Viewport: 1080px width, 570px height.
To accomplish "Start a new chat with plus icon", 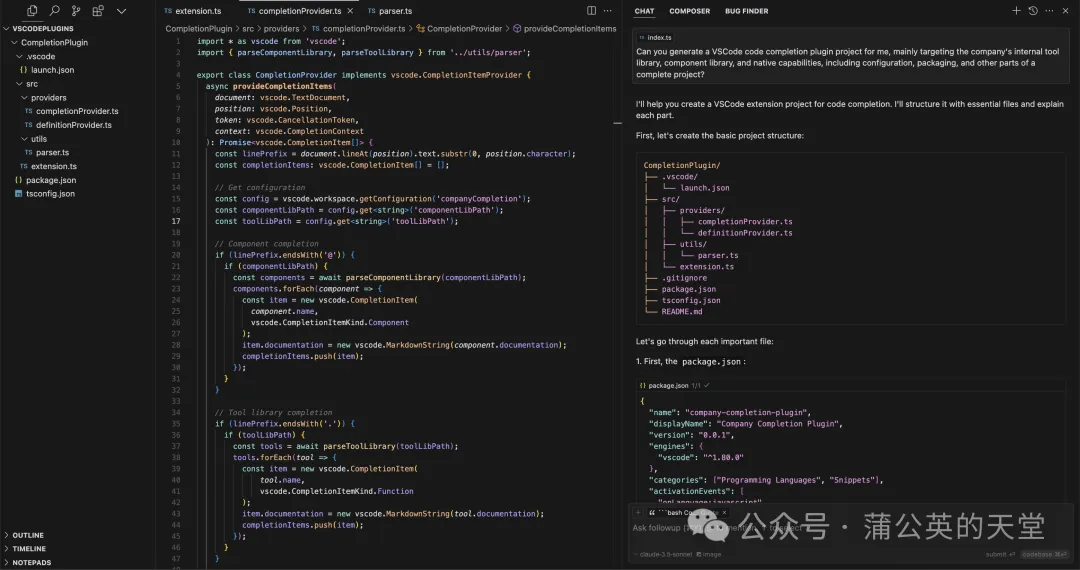I will (x=1016, y=10).
